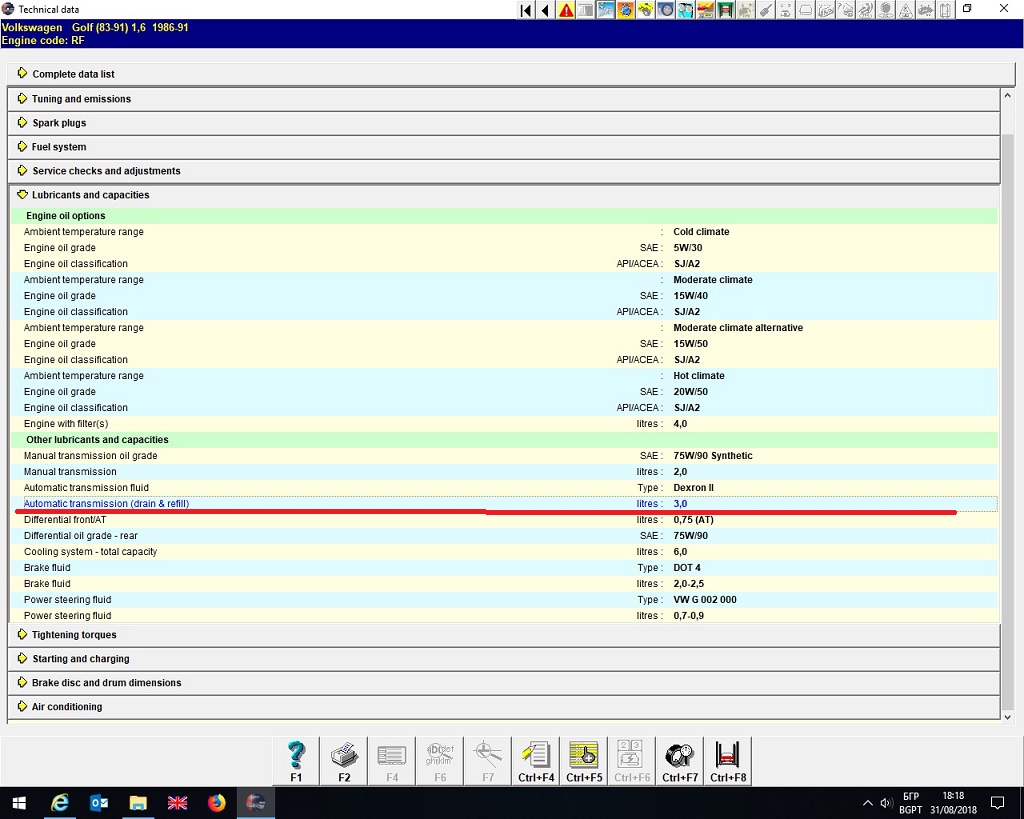Open the Service checks and adjustments section
Viewport: 1024px width, 819px height.
tap(106, 171)
